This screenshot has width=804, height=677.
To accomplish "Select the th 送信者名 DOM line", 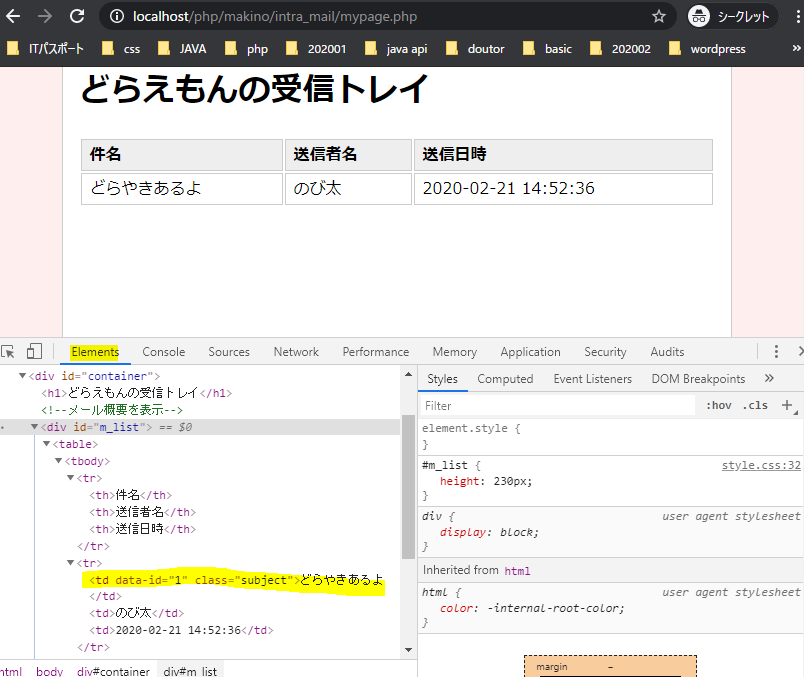I will tap(143, 512).
